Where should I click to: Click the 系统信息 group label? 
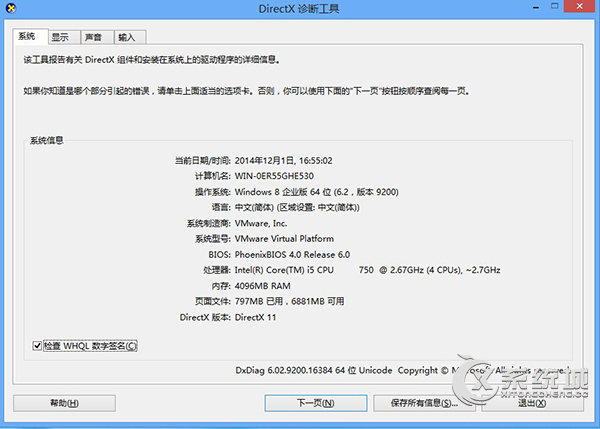[x=47, y=140]
